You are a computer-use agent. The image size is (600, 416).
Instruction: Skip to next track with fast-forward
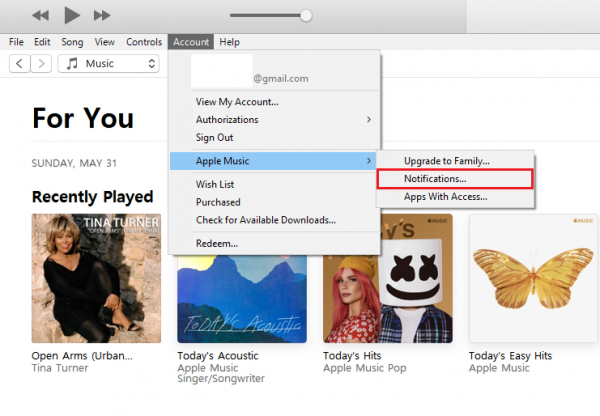[102, 15]
